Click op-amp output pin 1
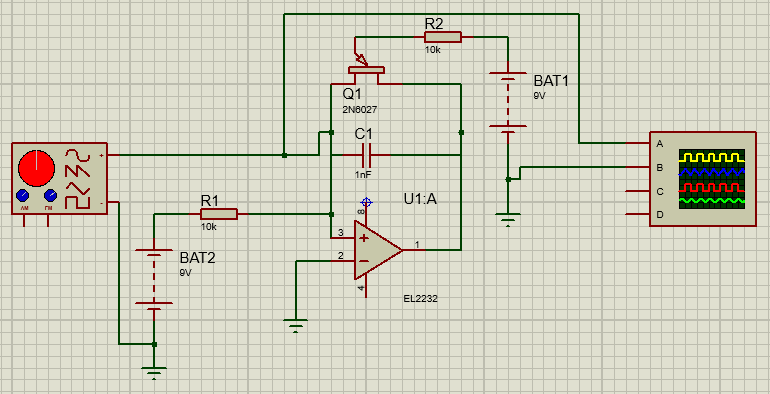The height and width of the screenshot is (394, 770). 415,250
